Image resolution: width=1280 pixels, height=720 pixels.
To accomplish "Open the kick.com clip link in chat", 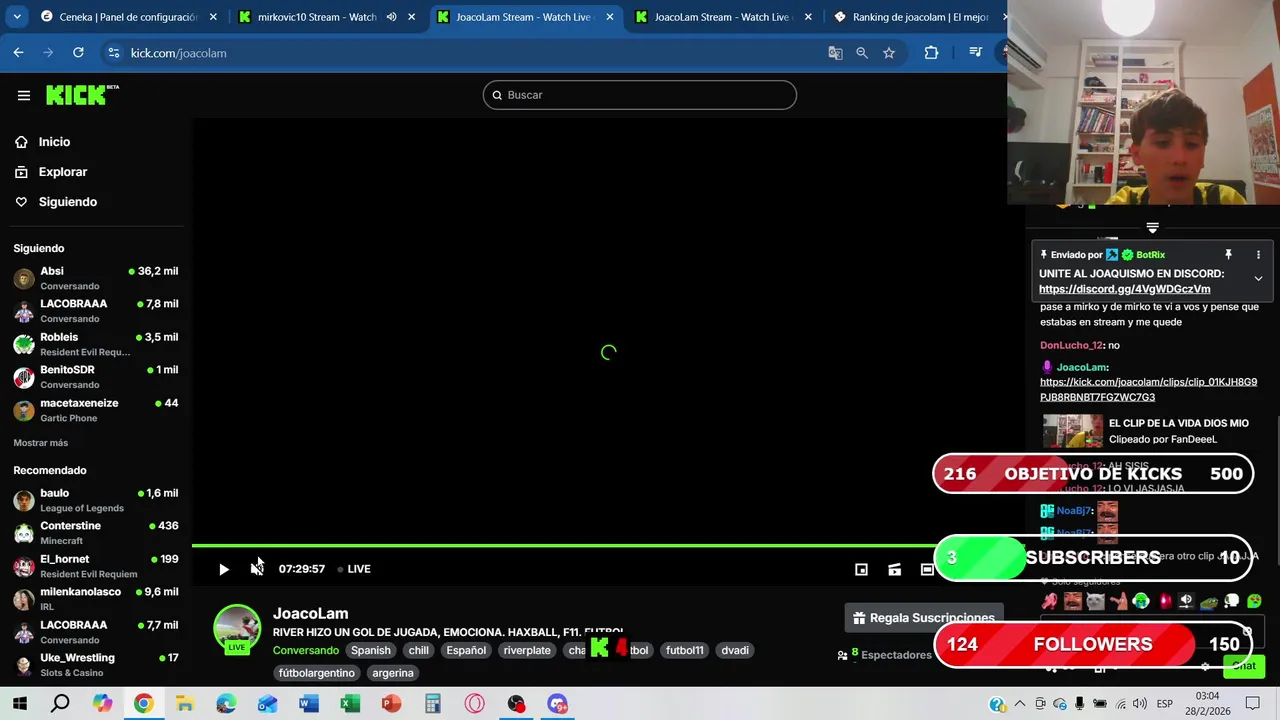I will pos(1148,389).
